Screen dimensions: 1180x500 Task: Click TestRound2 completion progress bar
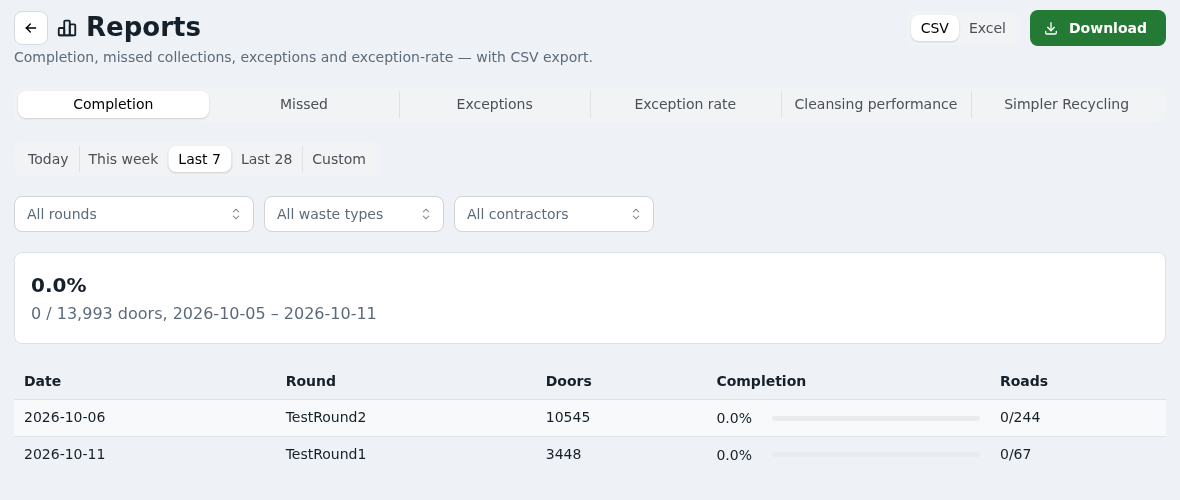tap(876, 419)
